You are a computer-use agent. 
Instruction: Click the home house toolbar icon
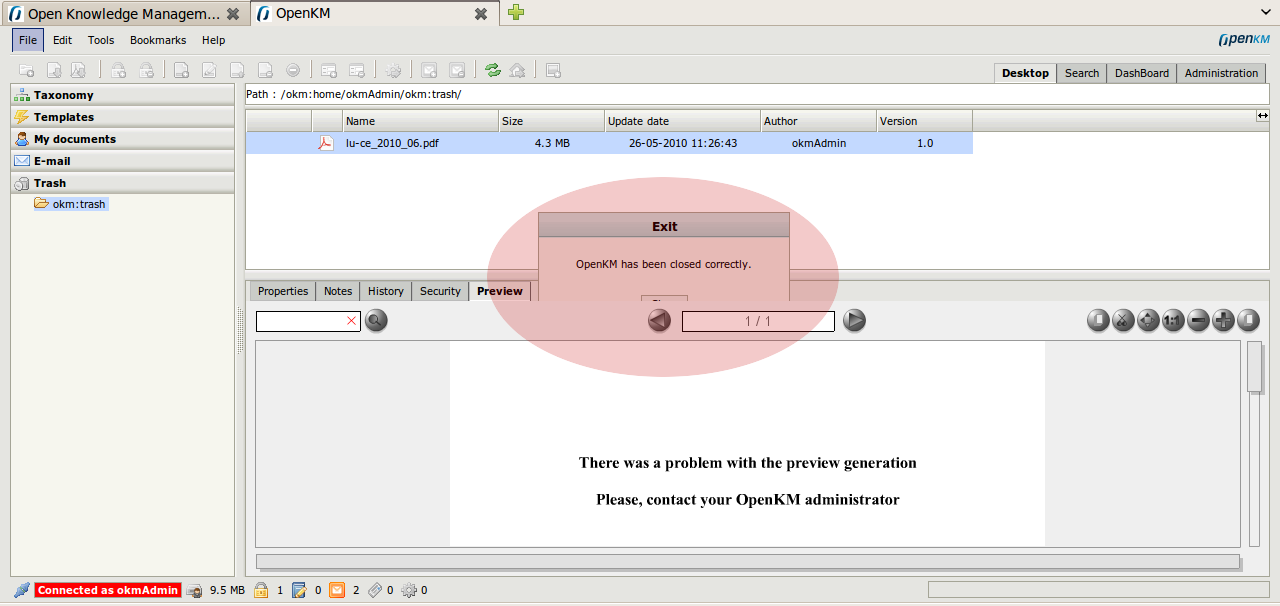point(517,70)
